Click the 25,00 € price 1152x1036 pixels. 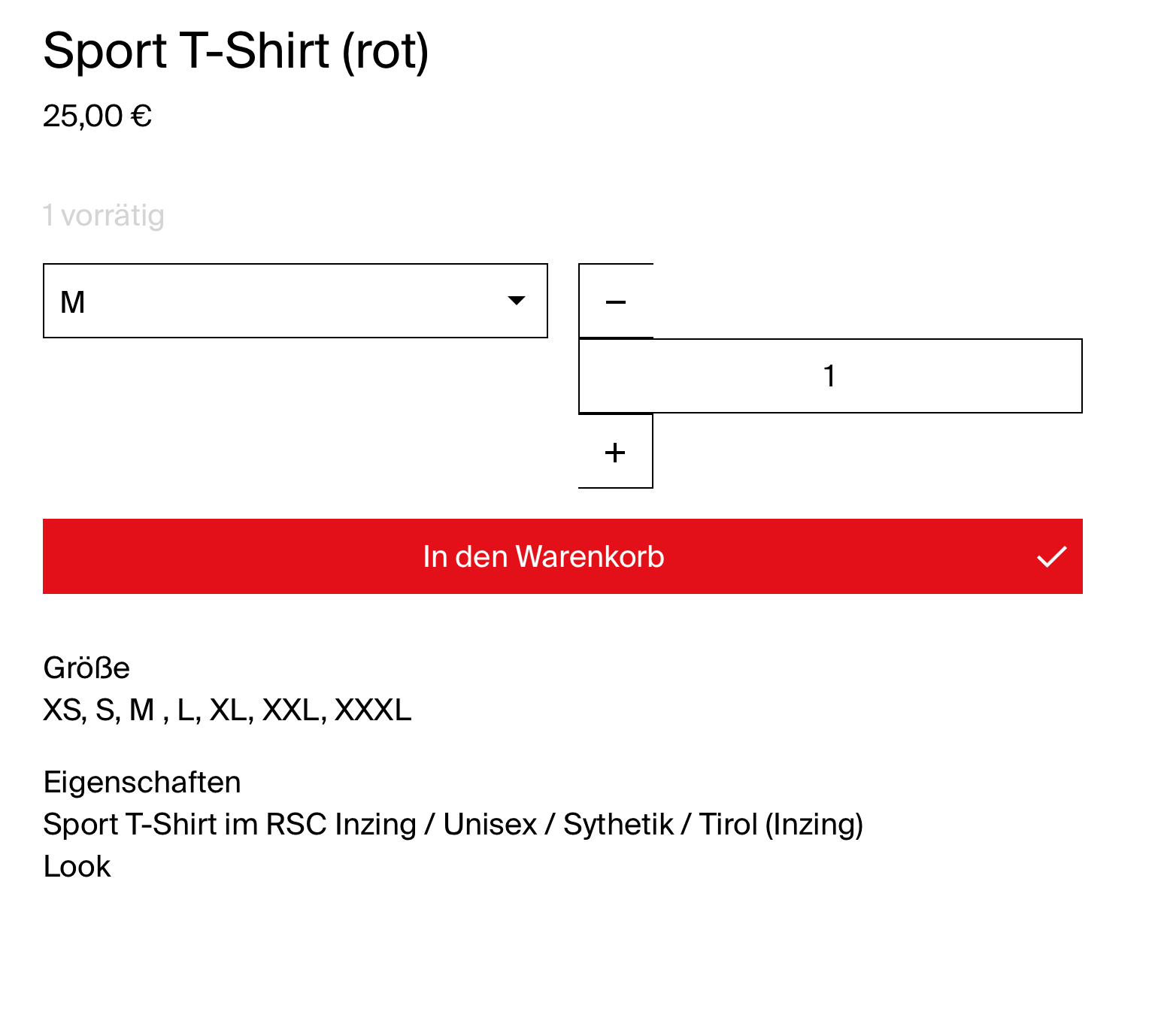pos(97,116)
